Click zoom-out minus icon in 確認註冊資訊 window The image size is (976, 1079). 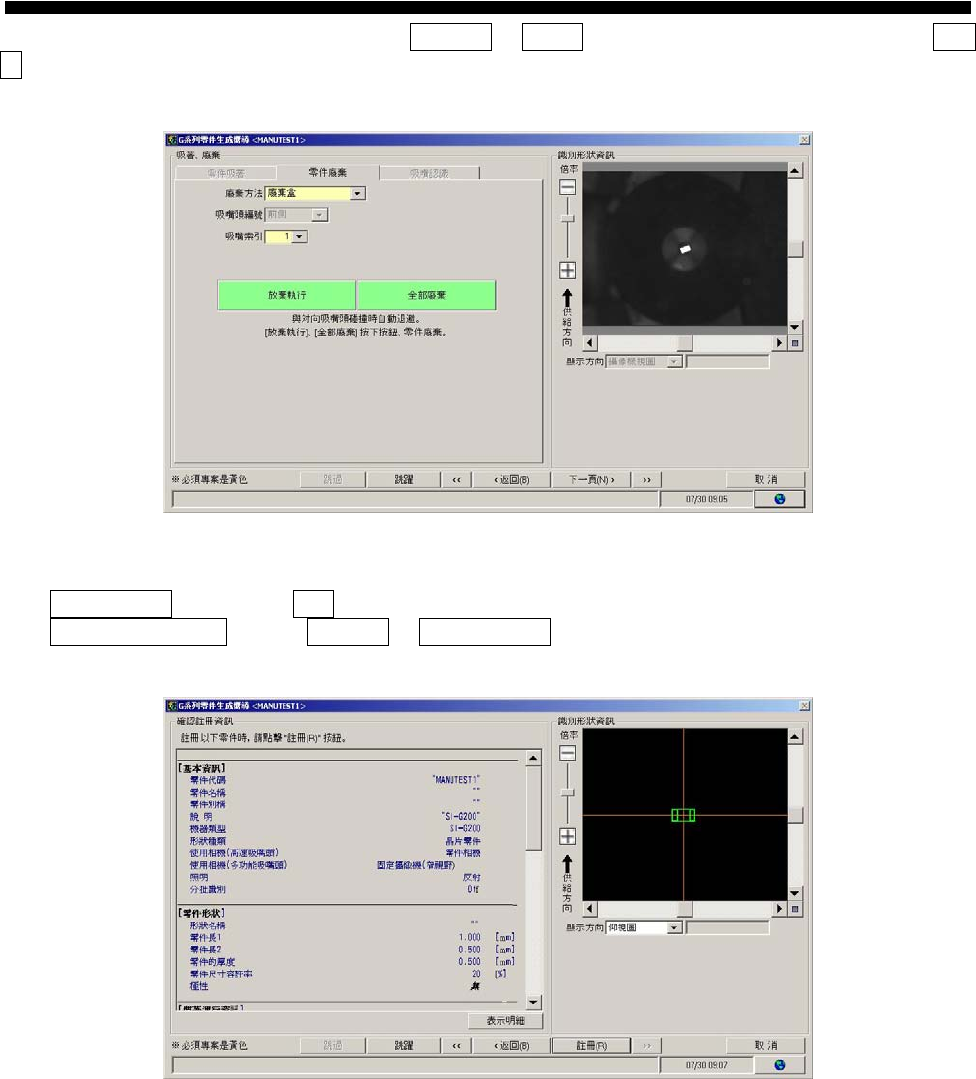(x=567, y=752)
